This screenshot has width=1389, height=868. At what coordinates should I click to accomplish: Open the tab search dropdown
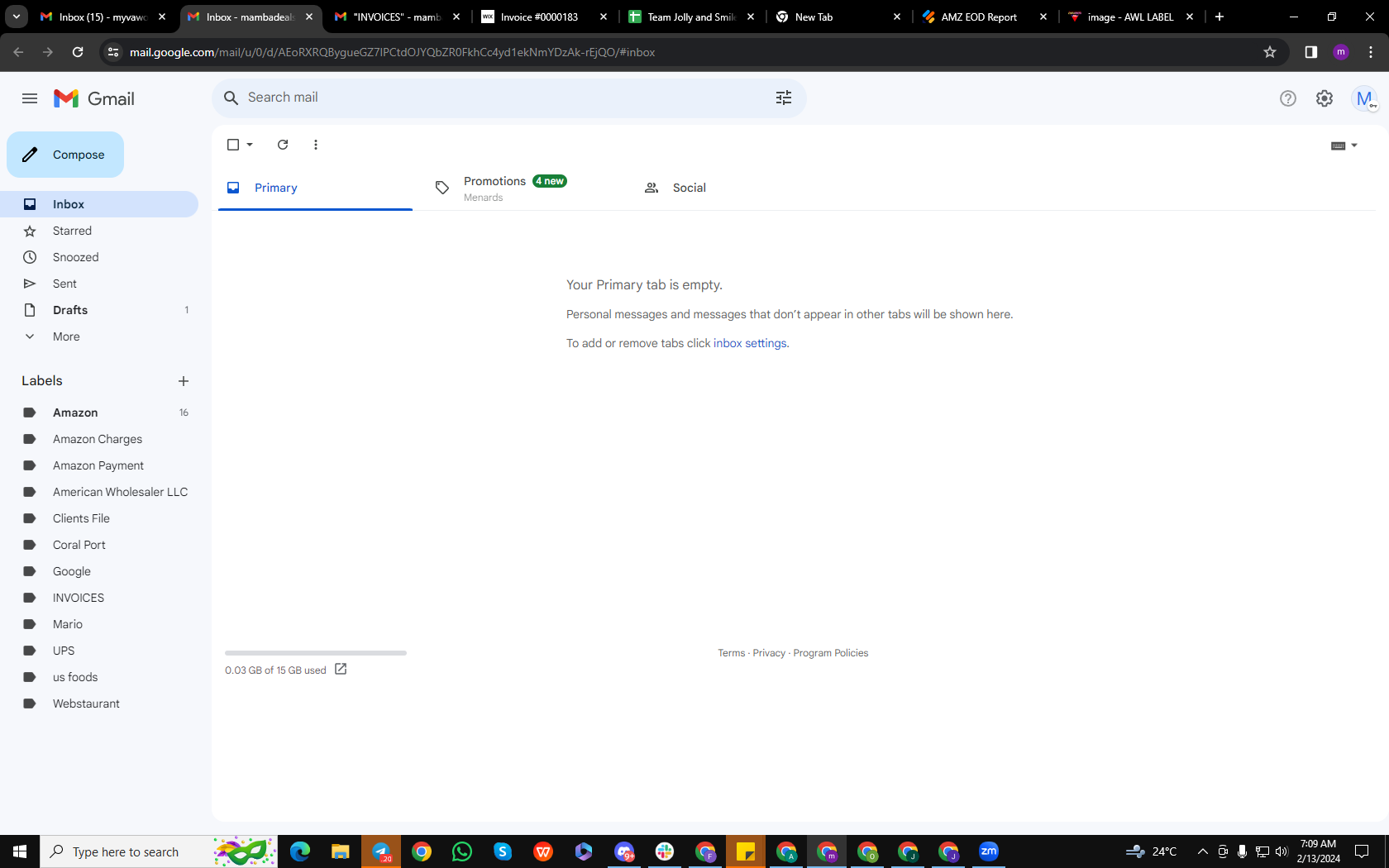pos(17,17)
